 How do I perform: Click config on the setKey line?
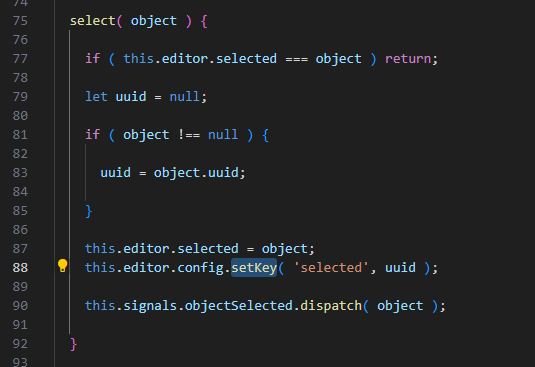pyautogui.click(x=200, y=268)
